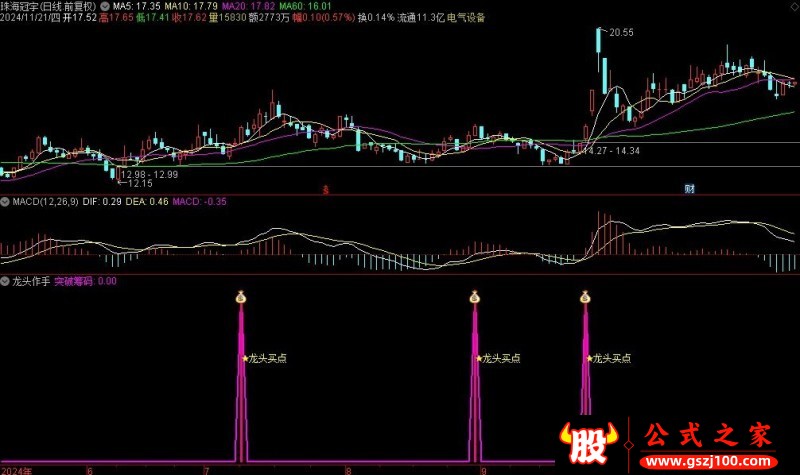Image resolution: width=800 pixels, height=475 pixels.
Task: Expand the 龙头作手 indicator chevron
Action: [5, 281]
